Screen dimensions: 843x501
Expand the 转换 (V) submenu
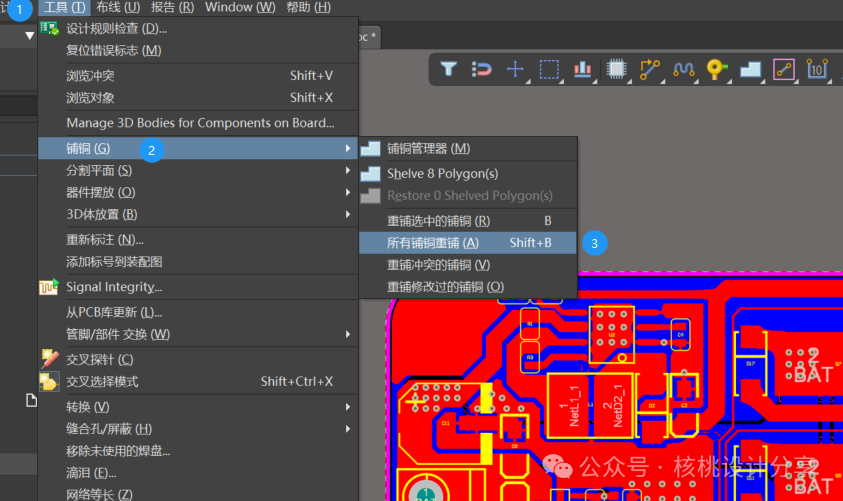tap(198, 407)
